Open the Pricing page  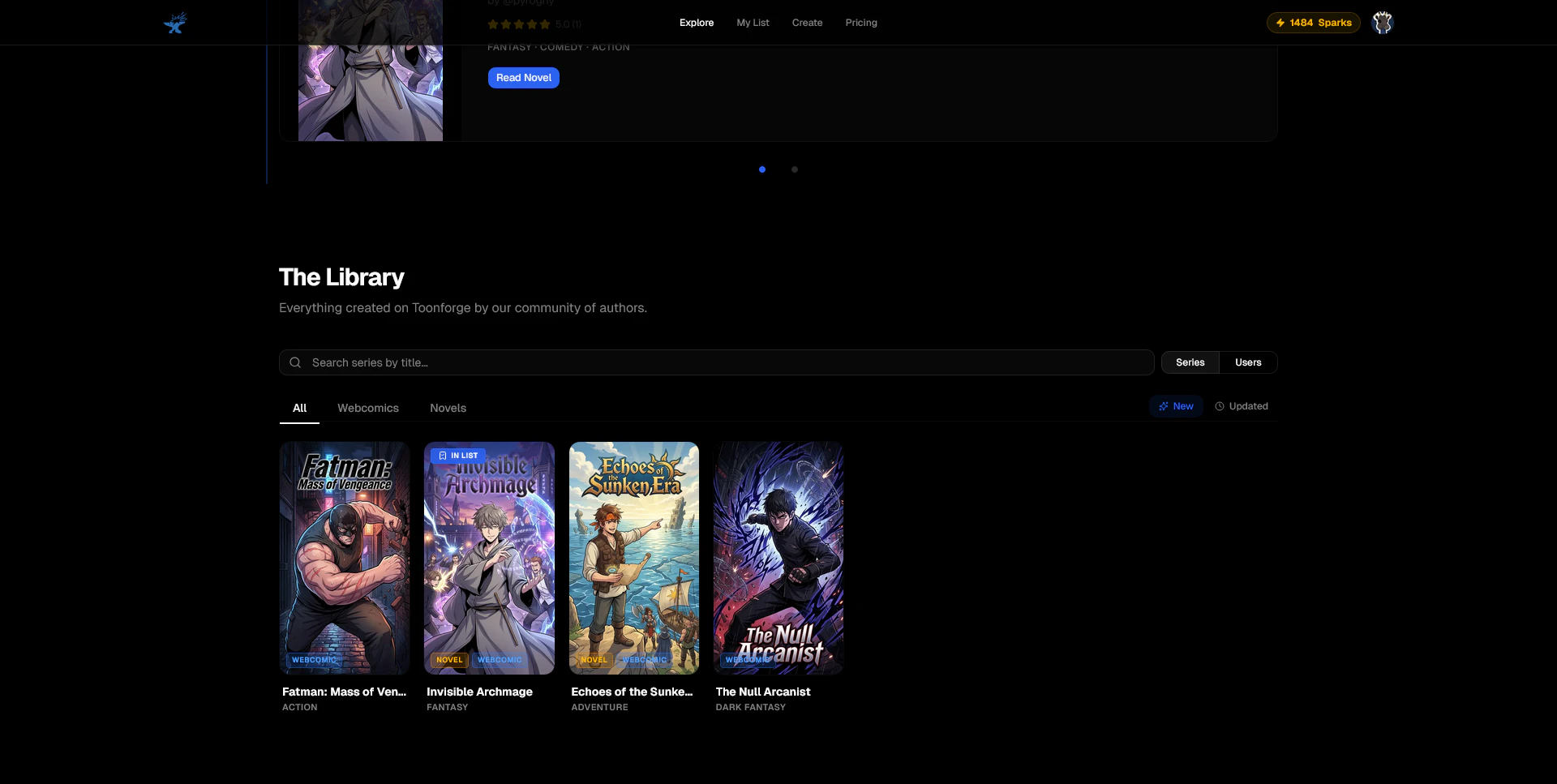pyautogui.click(x=861, y=23)
